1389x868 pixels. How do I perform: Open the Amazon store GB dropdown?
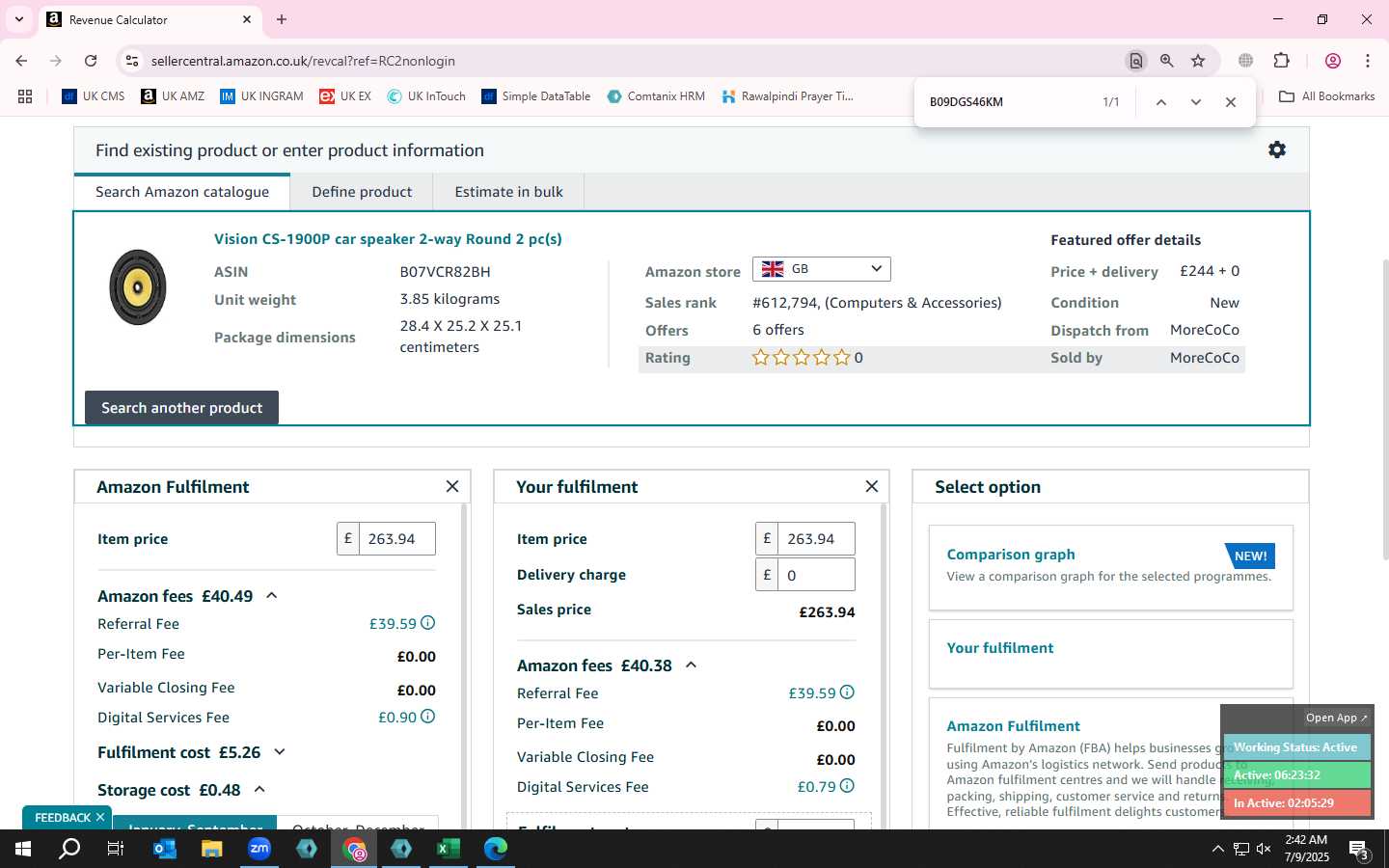click(821, 269)
